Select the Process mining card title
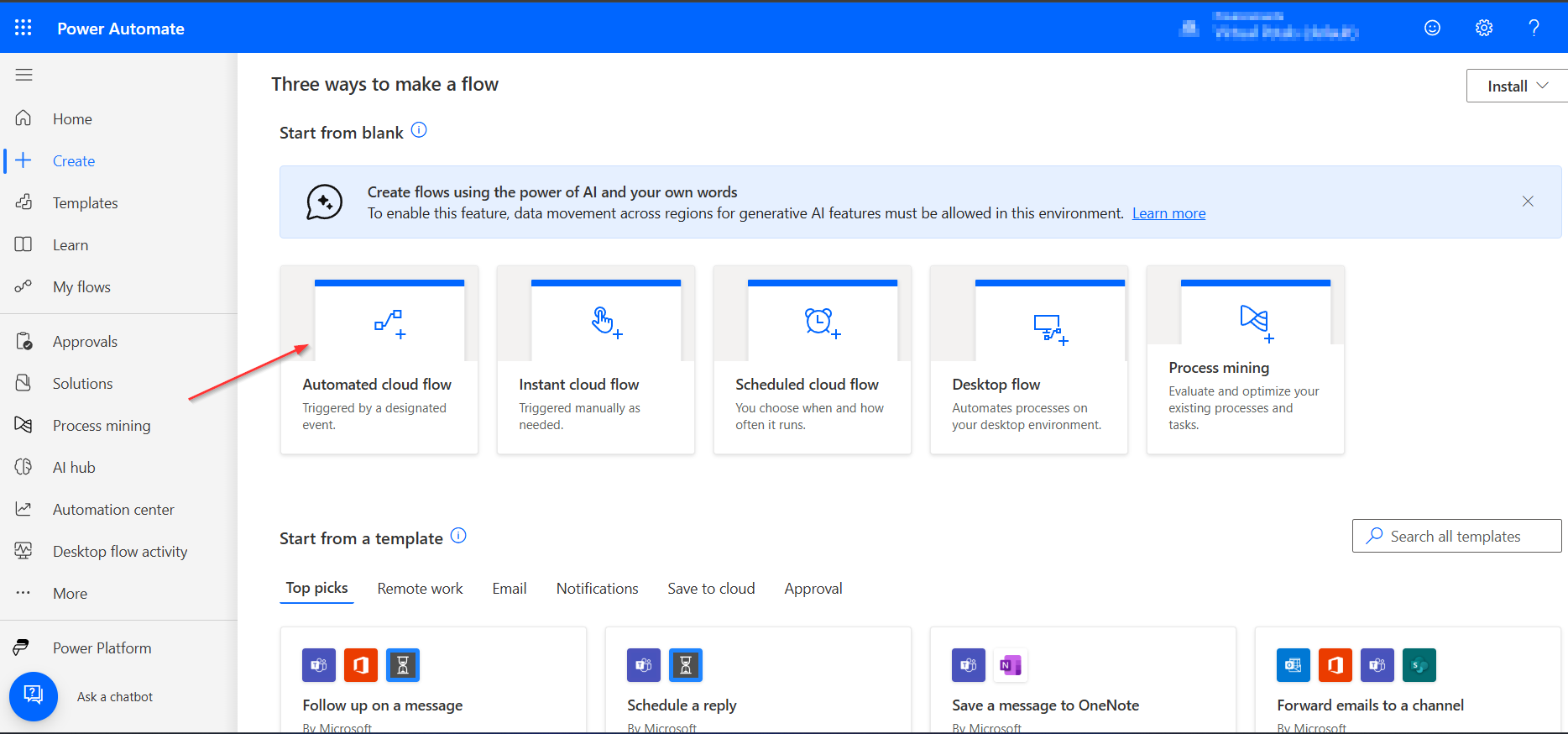This screenshot has height=734, width=1568. 1219,368
